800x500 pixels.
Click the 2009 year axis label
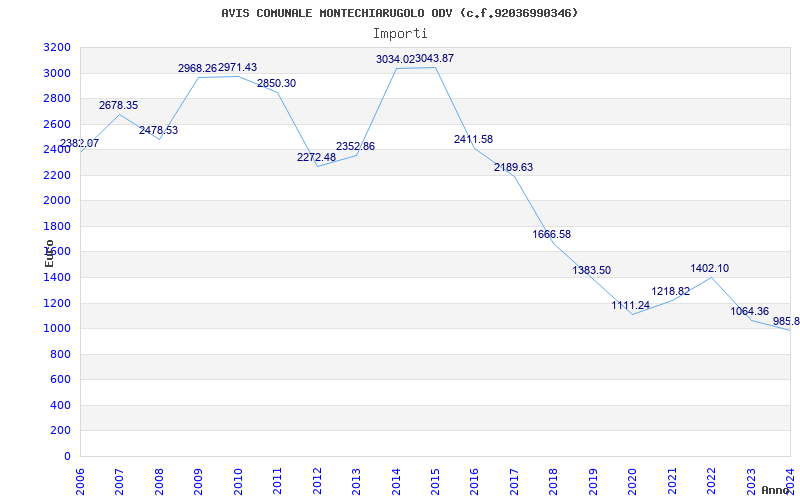pos(198,482)
